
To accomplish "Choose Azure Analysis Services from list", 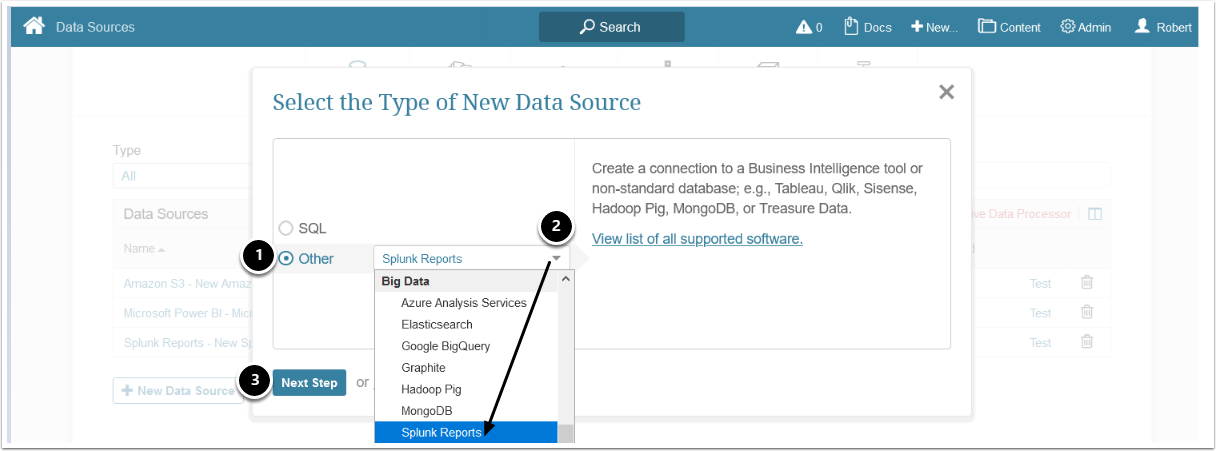I will pos(464,303).
